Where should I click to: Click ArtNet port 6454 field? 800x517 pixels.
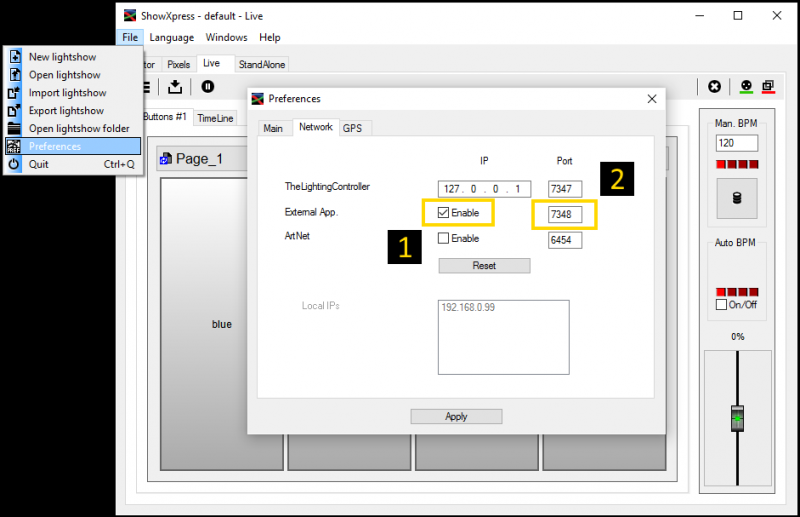[565, 240]
